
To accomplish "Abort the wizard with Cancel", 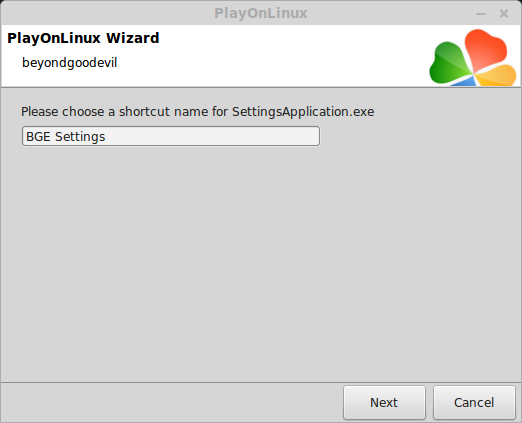I will [474, 402].
